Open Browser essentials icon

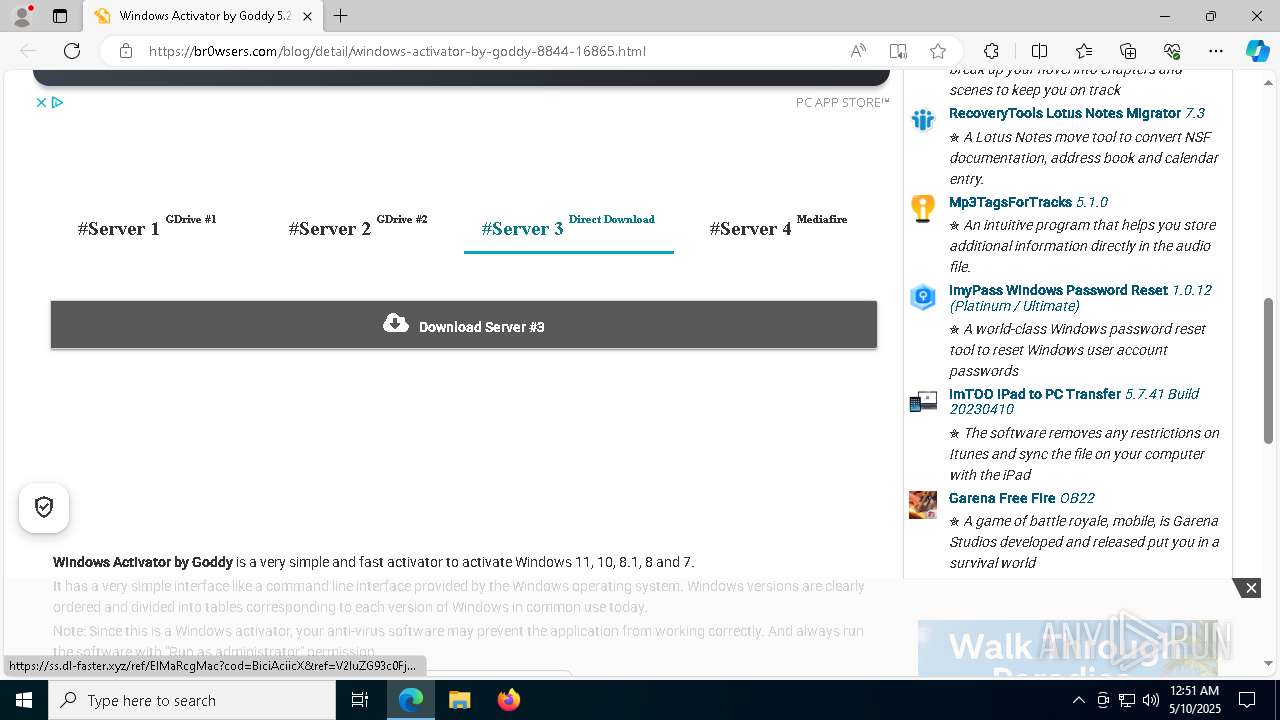pos(1172,51)
